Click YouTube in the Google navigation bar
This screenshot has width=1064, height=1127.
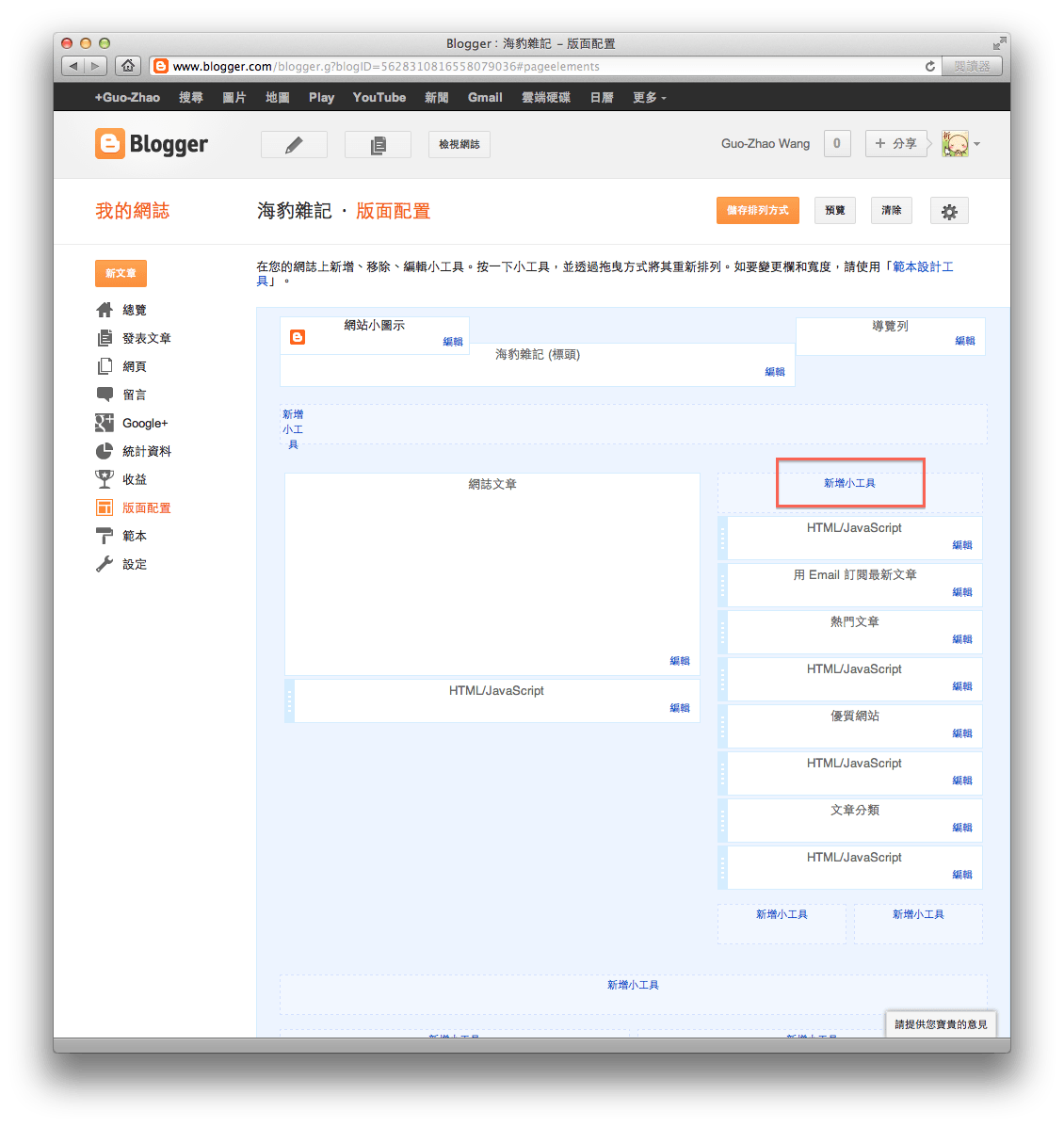(x=379, y=97)
